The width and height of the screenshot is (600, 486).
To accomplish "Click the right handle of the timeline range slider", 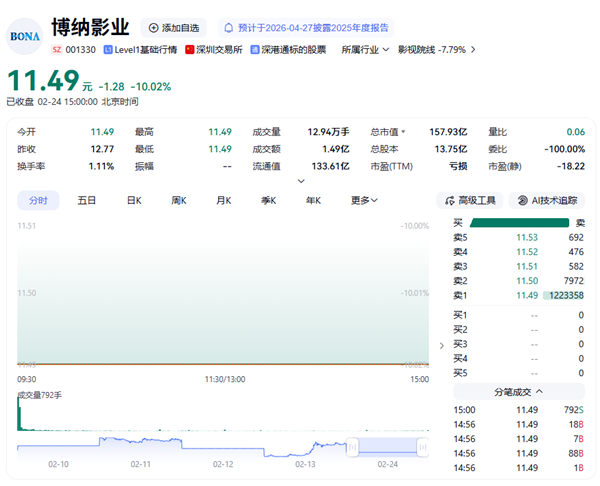I will [x=422, y=446].
